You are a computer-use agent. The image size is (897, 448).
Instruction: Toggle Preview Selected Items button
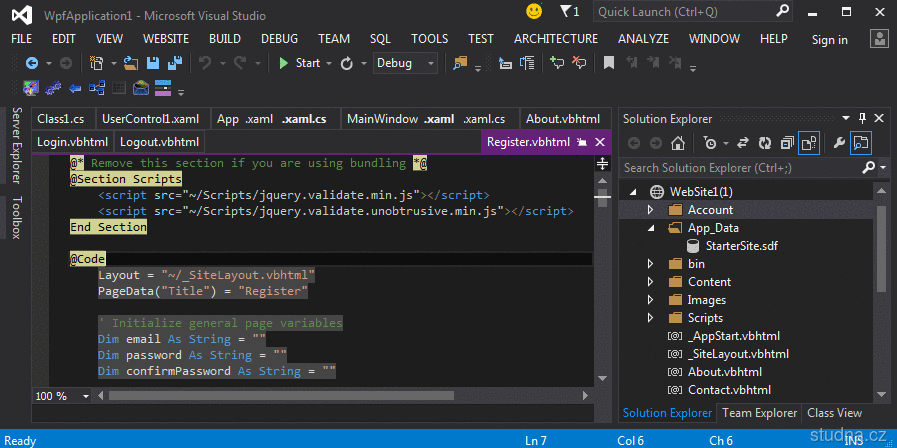[x=860, y=143]
